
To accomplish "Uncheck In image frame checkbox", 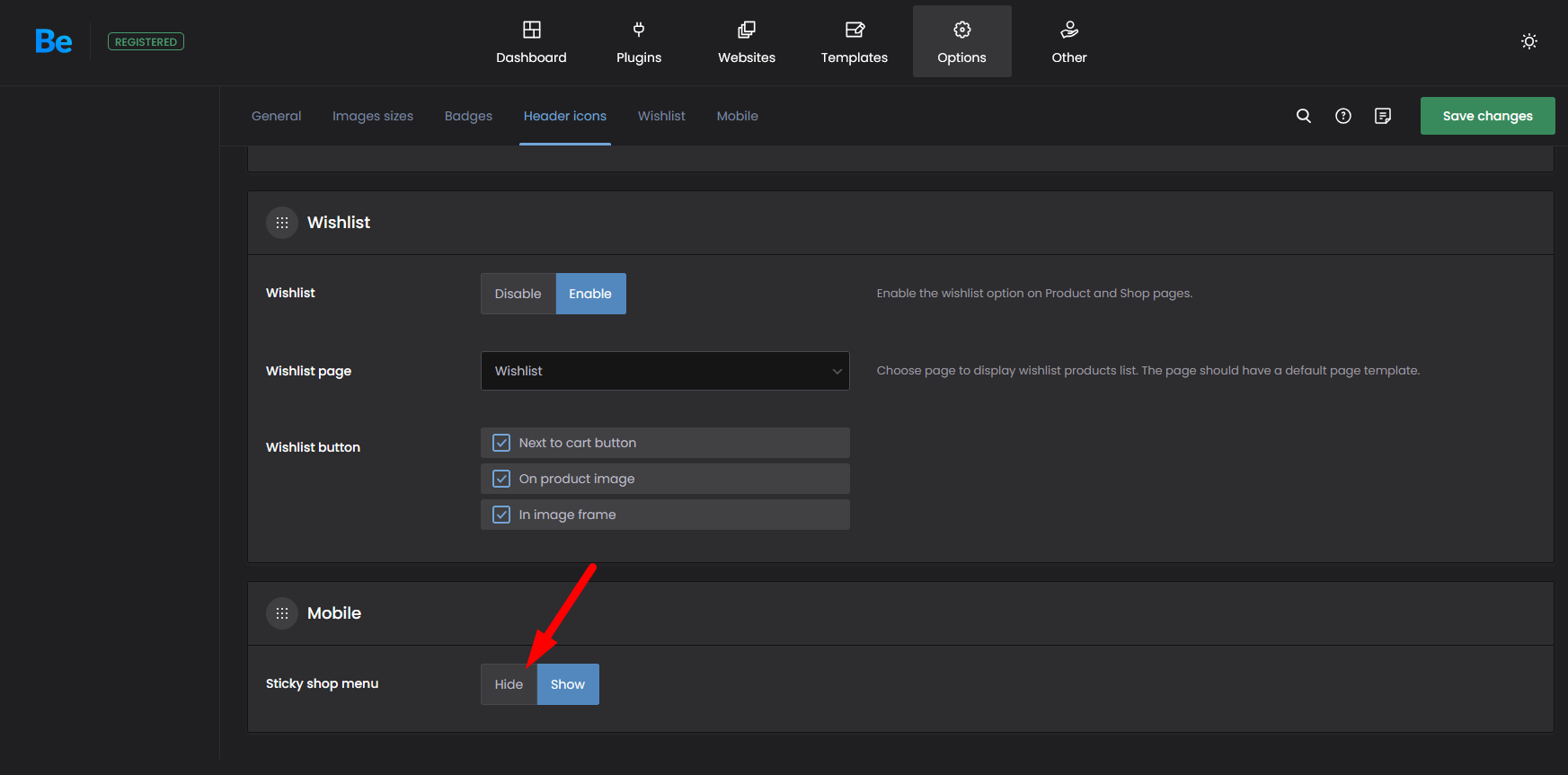I will (x=501, y=515).
